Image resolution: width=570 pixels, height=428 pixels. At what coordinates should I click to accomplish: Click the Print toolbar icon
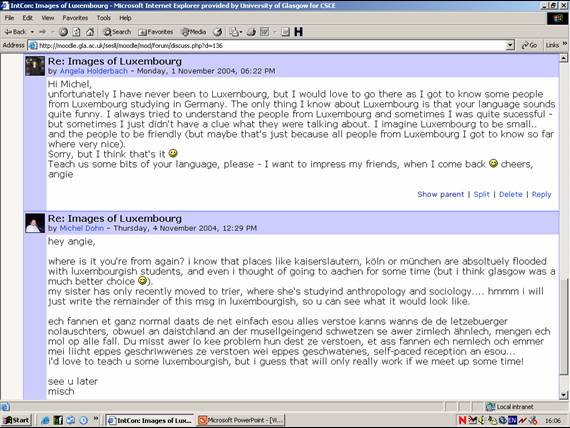(x=251, y=32)
